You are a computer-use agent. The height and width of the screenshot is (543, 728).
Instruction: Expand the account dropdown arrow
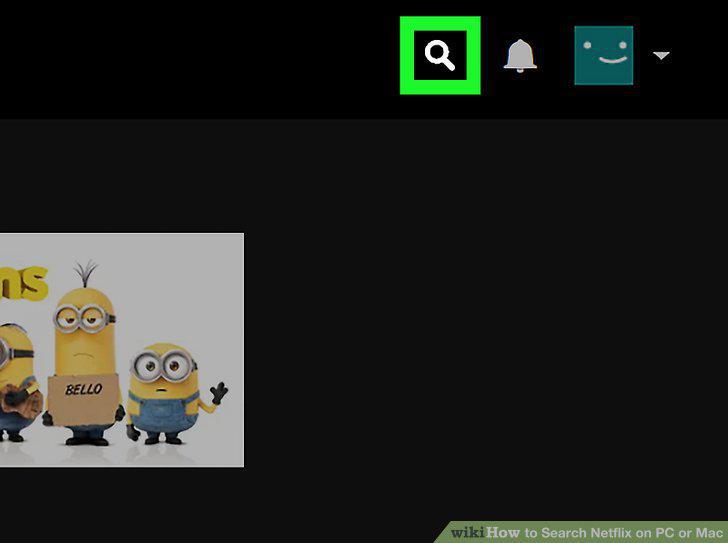pos(661,56)
